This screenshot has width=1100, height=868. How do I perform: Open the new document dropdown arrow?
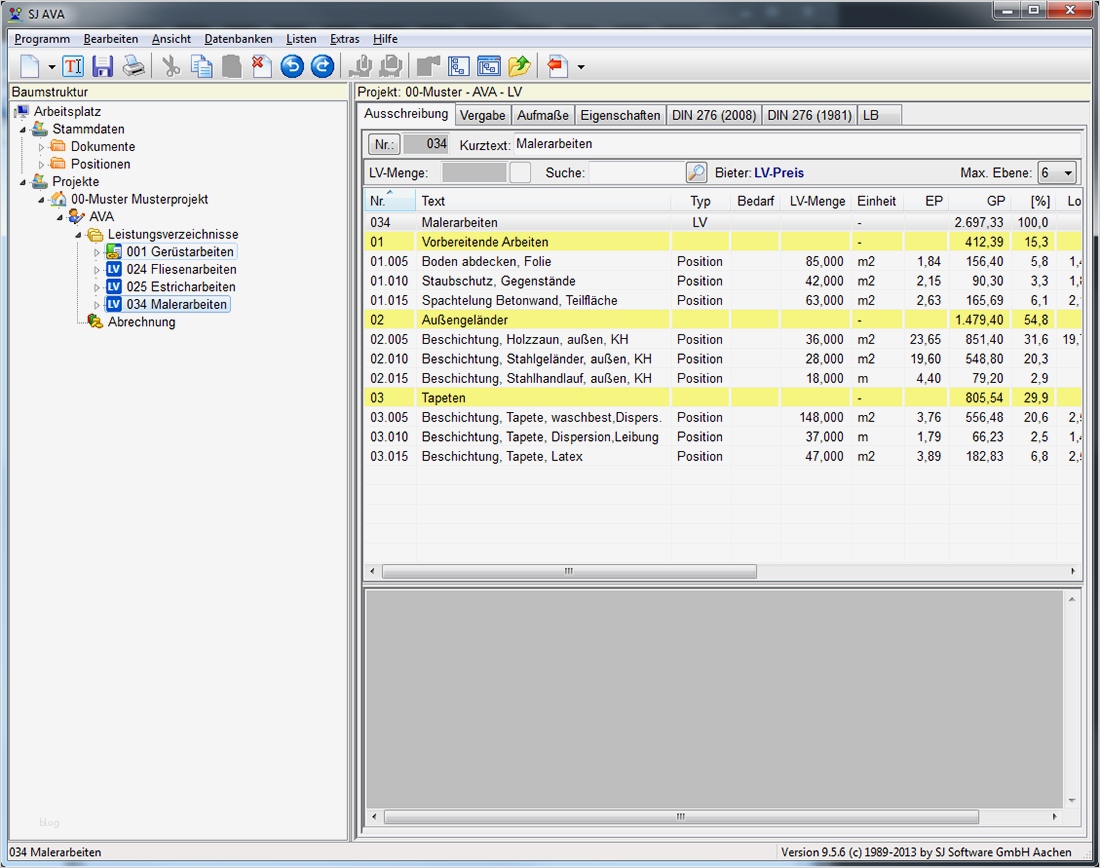(52, 68)
